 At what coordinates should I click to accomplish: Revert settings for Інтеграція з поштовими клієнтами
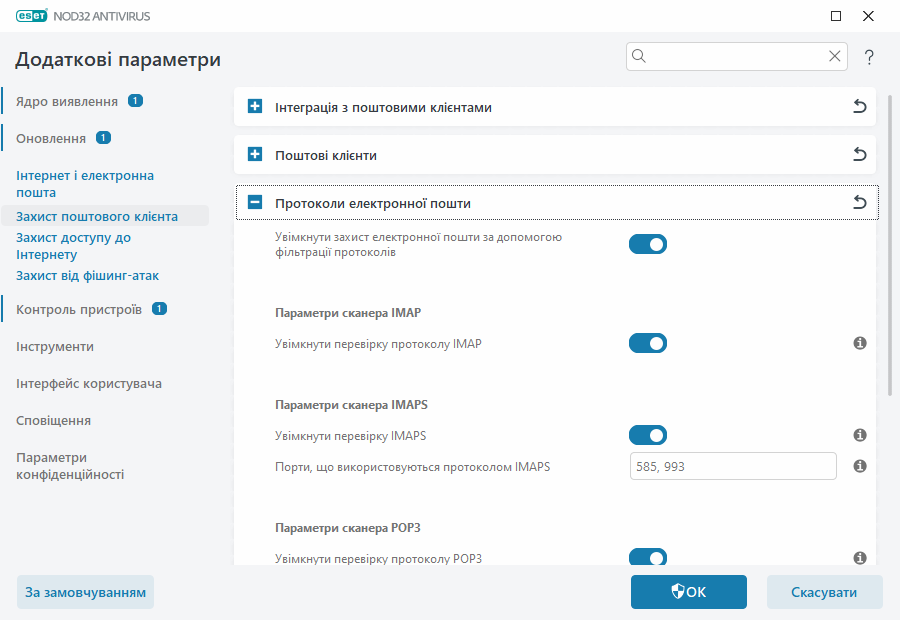click(x=859, y=107)
